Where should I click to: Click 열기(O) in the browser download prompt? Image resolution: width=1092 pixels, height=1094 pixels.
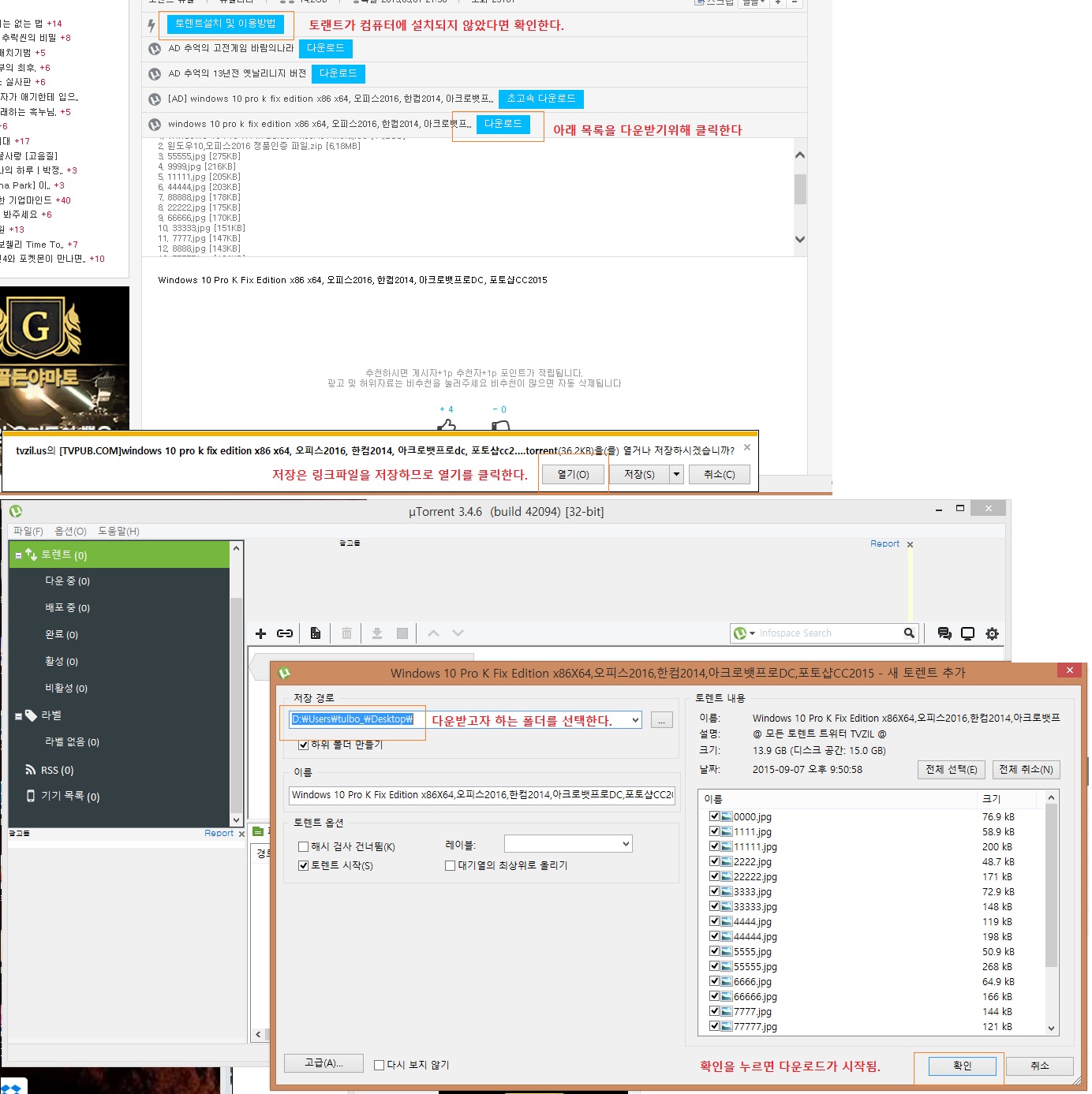point(574,474)
